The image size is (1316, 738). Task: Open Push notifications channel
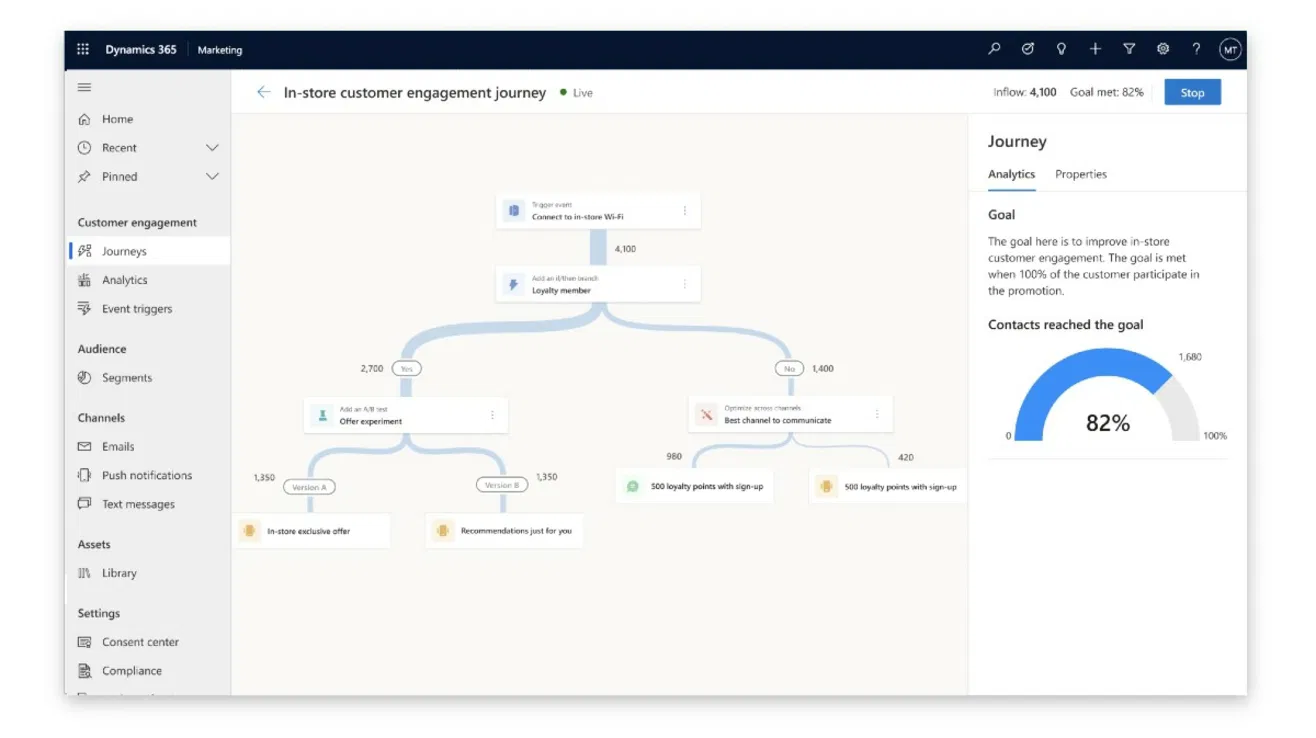(147, 476)
